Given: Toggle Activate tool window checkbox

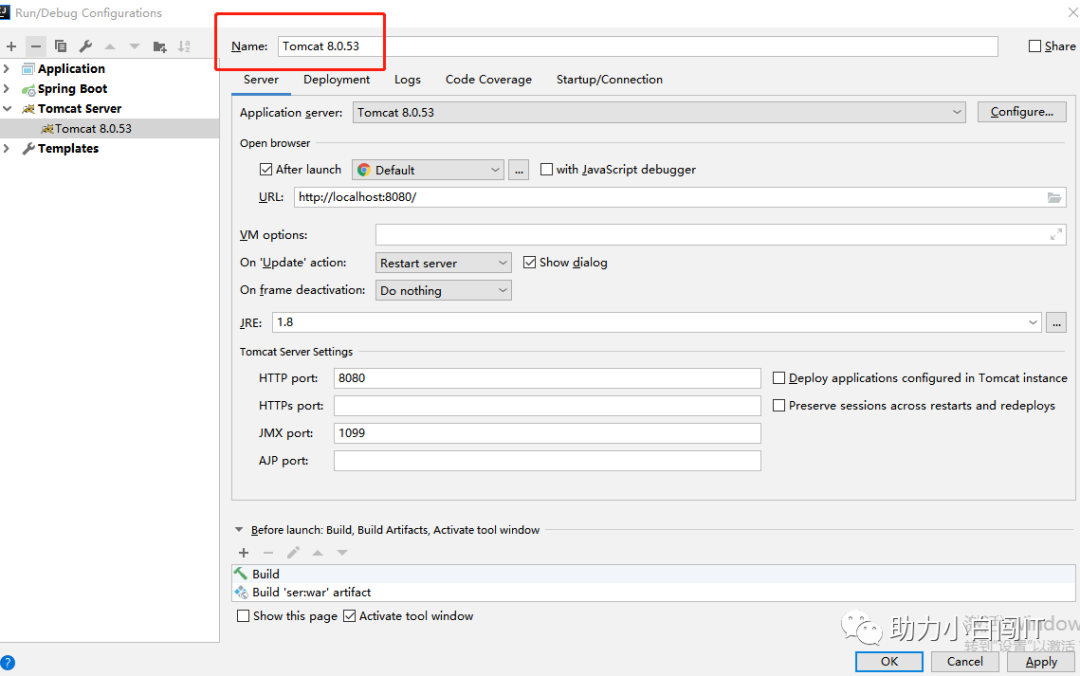Looking at the screenshot, I should point(349,616).
